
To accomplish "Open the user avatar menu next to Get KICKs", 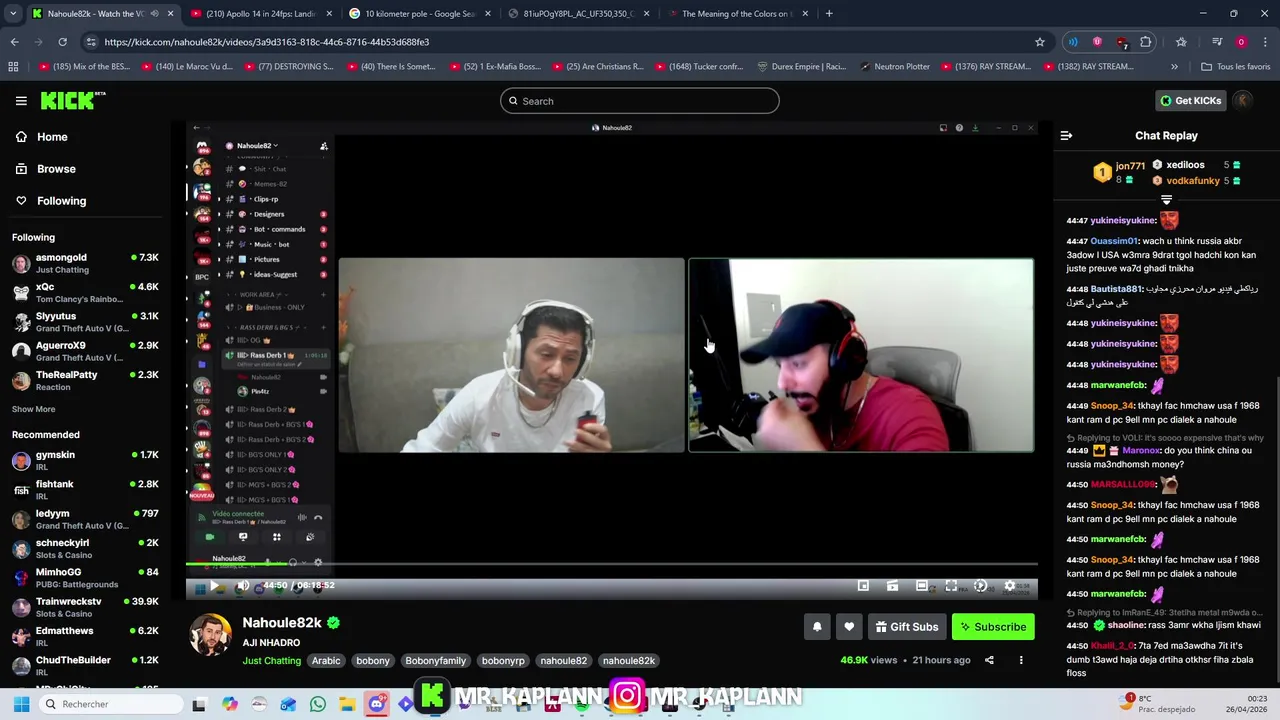I will pos(1243,100).
